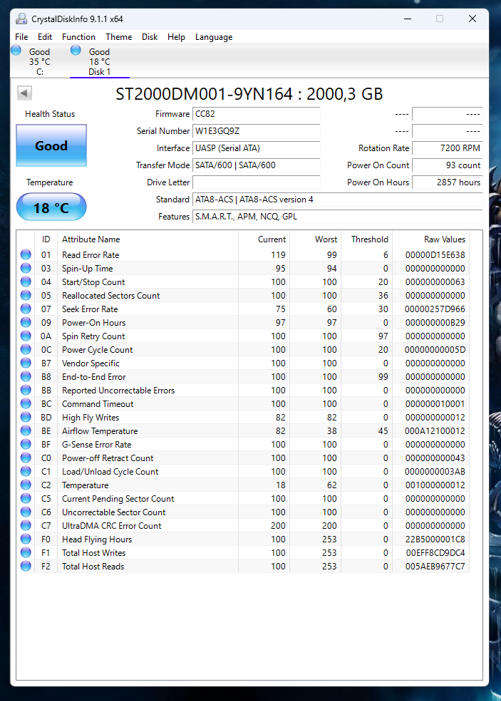Select the C: drive tab
Screen dimensions: 501x701
[39, 62]
